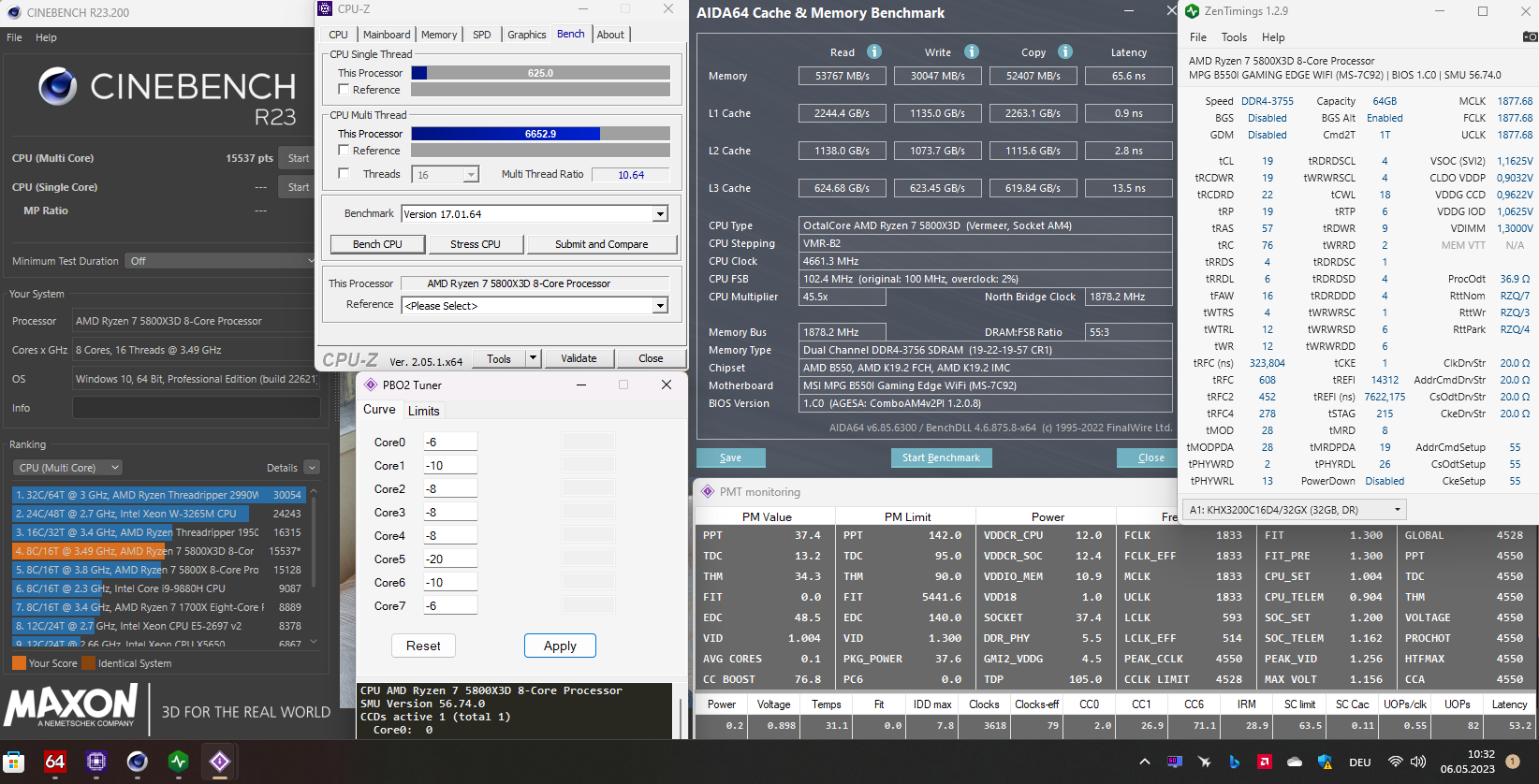Click the CPU-Z title bar icon
Screen dimensions: 1539x784
tap(325, 8)
